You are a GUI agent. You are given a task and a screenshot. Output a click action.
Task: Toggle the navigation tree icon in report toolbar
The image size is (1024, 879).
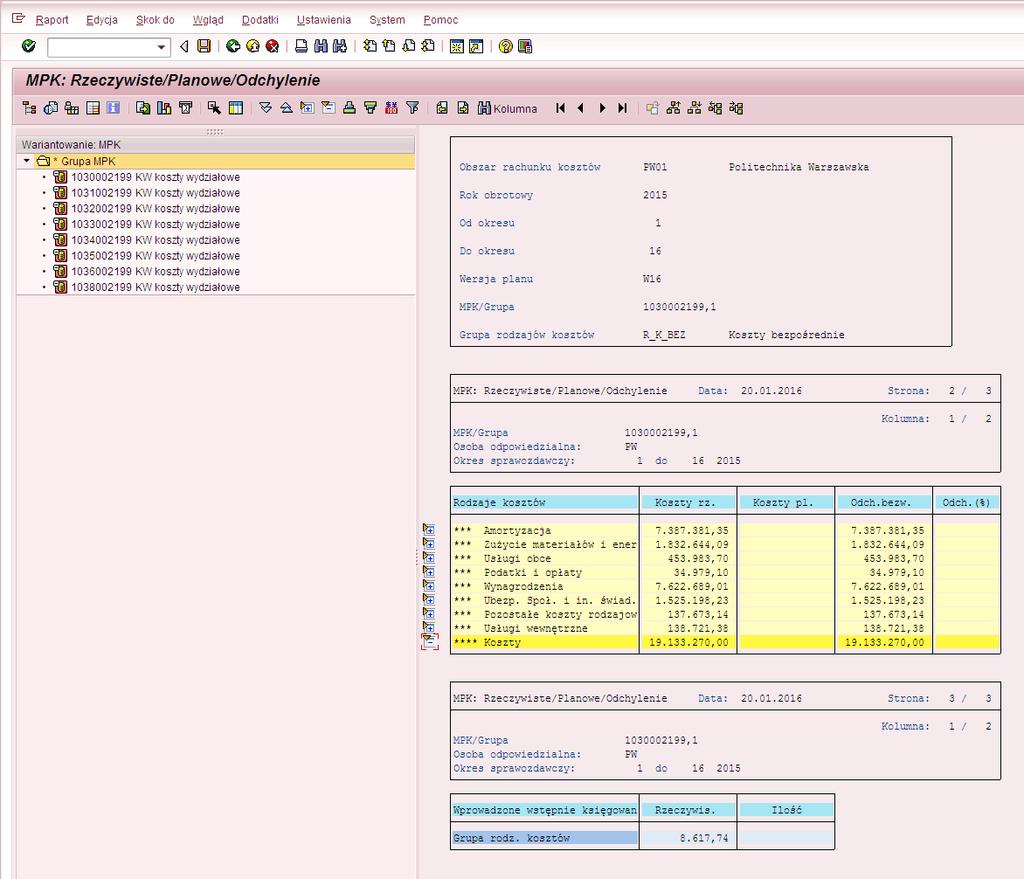coord(29,108)
